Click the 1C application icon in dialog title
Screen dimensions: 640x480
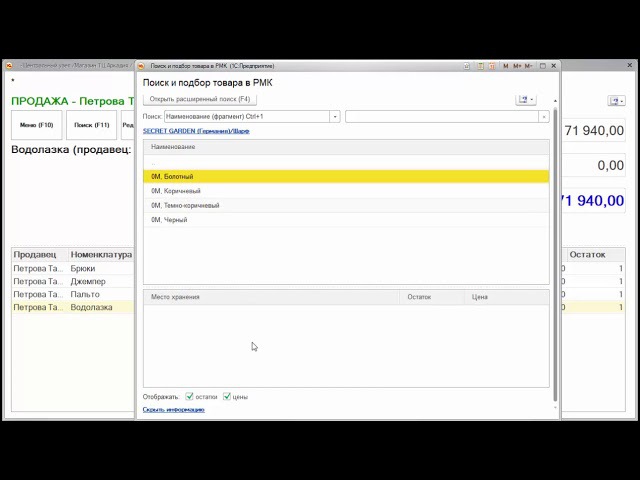[143, 66]
